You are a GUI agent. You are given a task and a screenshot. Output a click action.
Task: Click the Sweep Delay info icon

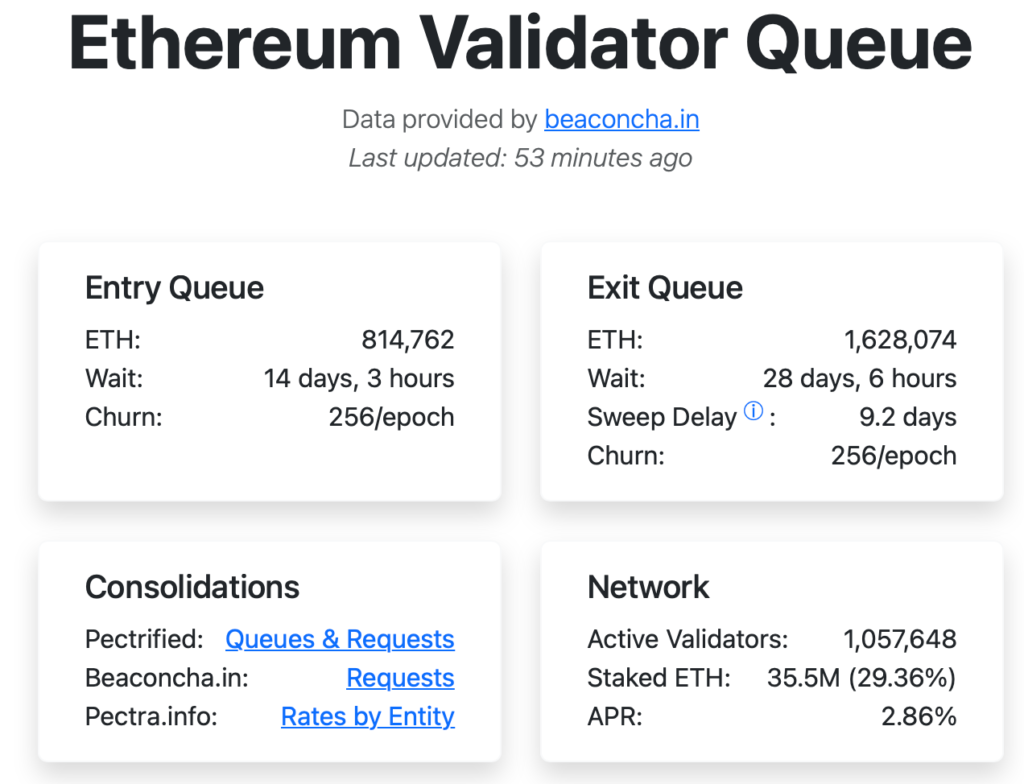(x=752, y=410)
